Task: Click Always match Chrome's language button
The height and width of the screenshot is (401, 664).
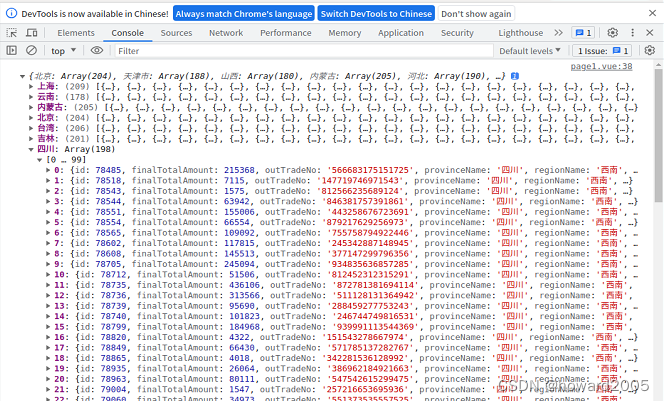Action: pos(244,14)
